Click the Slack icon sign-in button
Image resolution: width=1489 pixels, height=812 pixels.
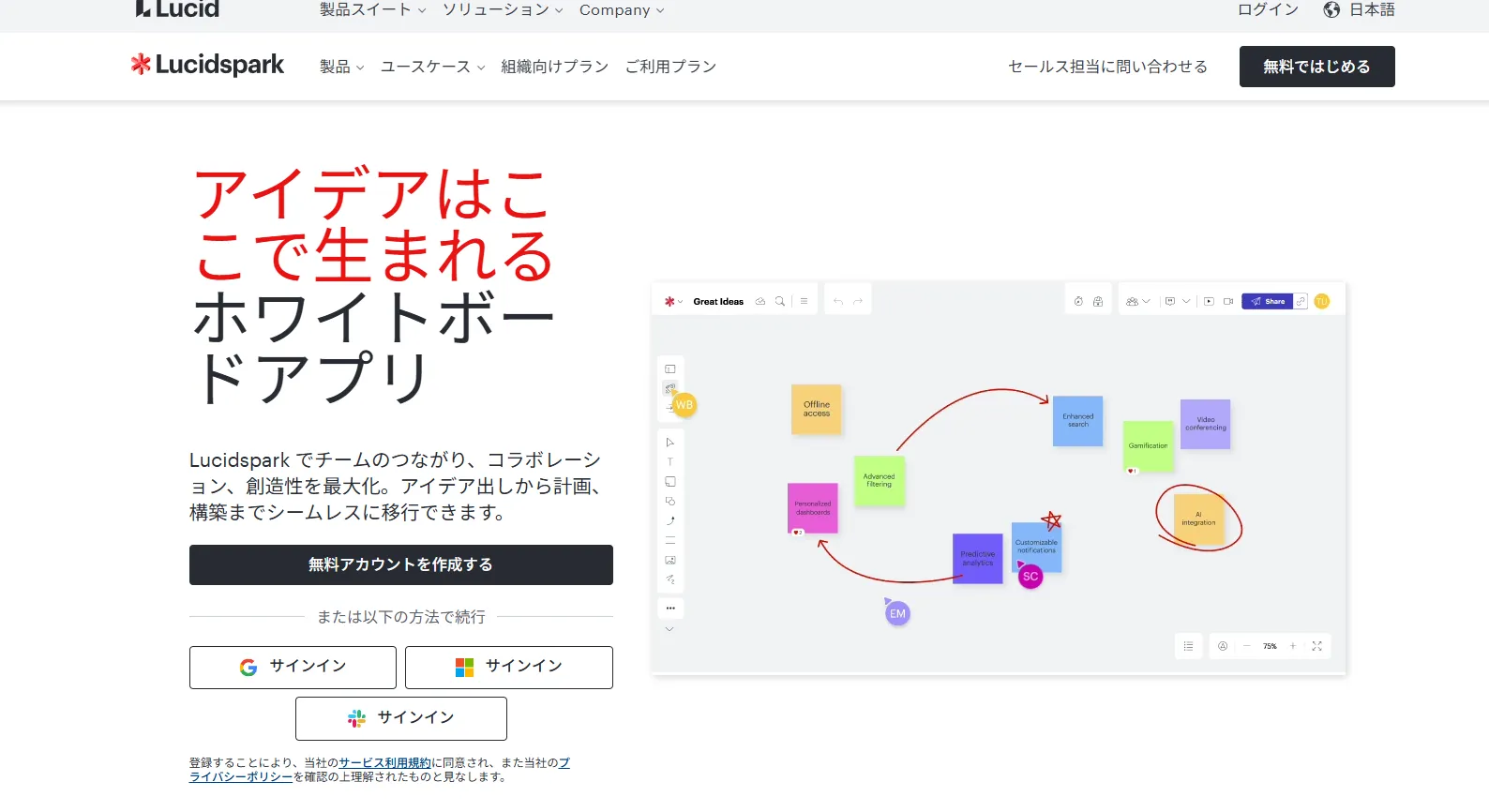tap(401, 718)
